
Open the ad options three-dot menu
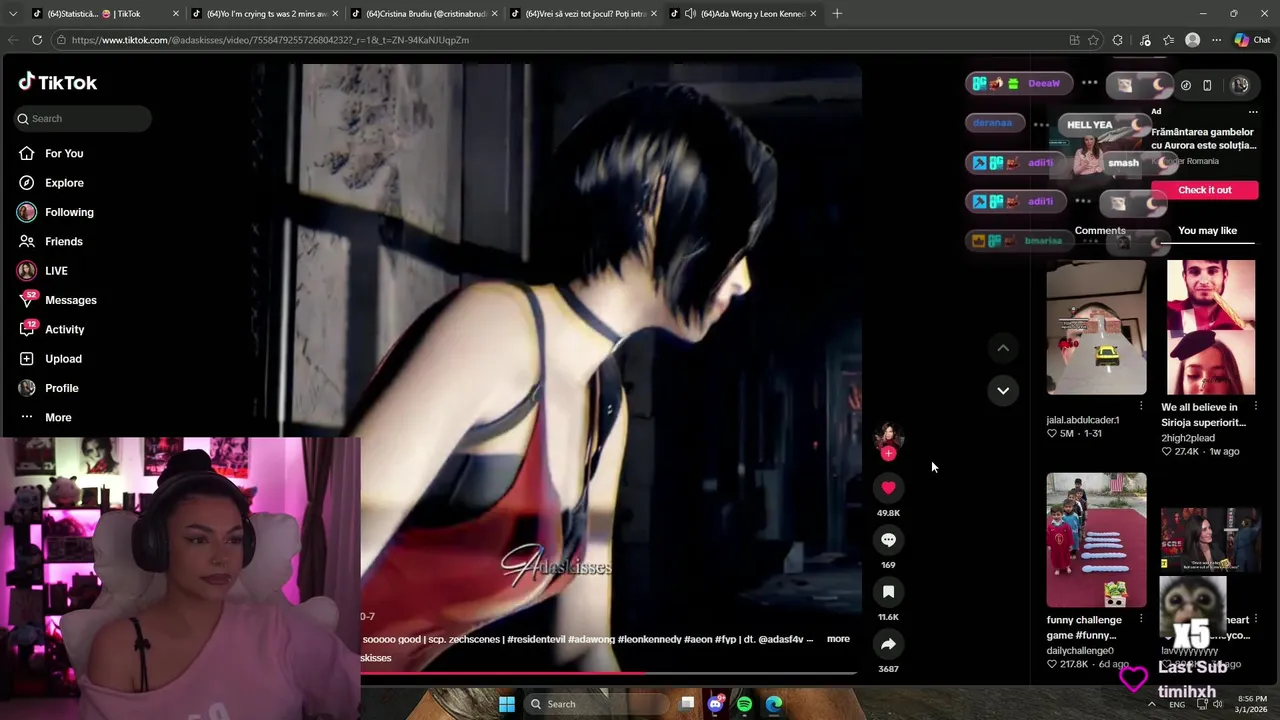tap(1252, 112)
